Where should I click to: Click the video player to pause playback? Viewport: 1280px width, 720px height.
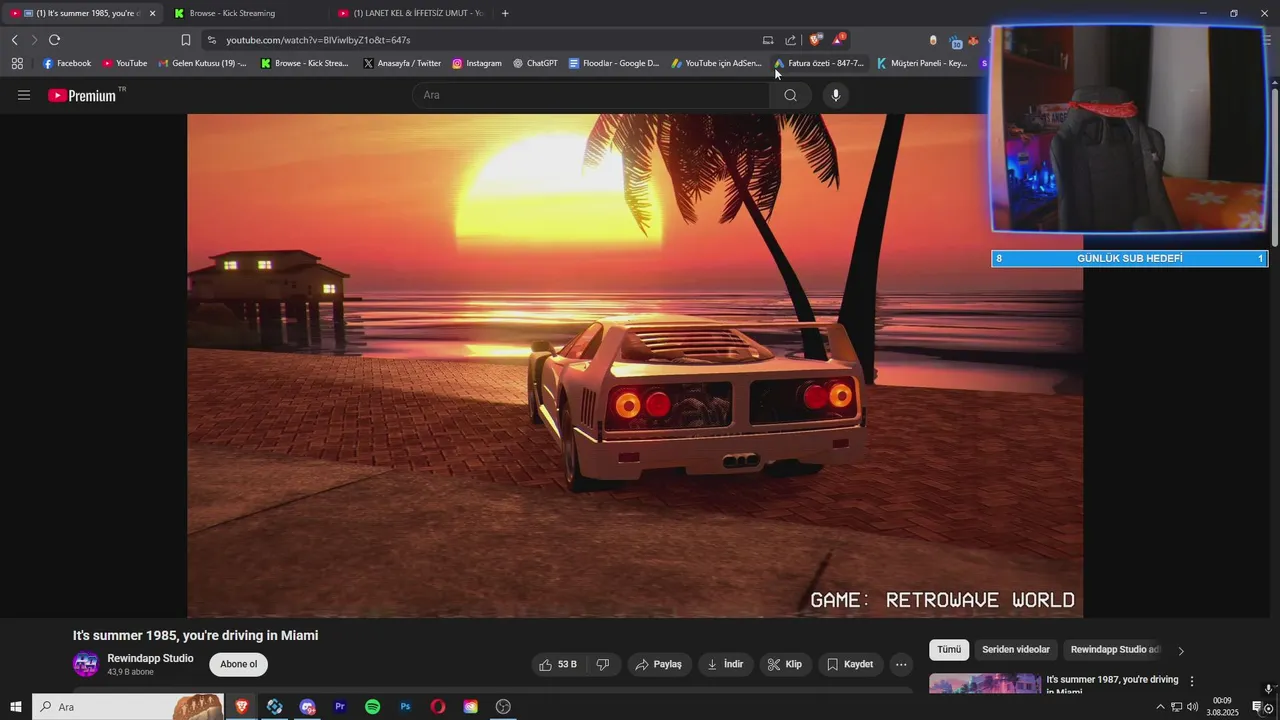(635, 366)
